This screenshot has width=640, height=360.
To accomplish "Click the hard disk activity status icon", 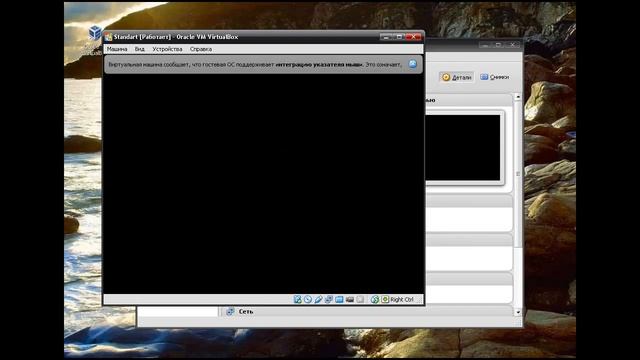I will tap(298, 299).
